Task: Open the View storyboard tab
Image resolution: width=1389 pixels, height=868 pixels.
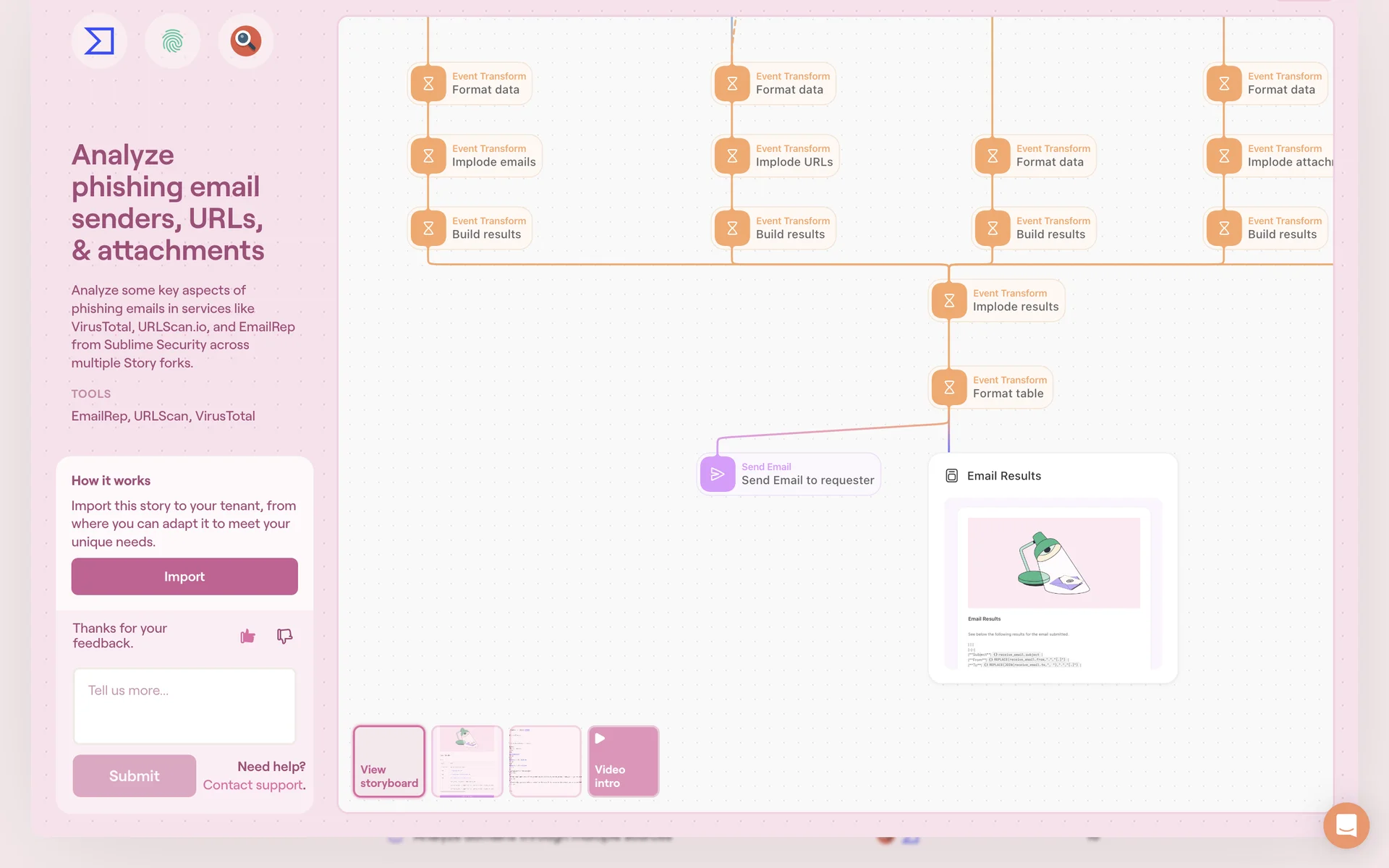Action: (x=389, y=761)
